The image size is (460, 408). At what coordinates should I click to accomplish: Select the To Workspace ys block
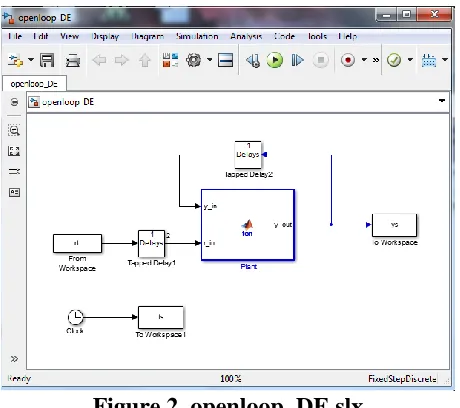pyautogui.click(x=394, y=225)
